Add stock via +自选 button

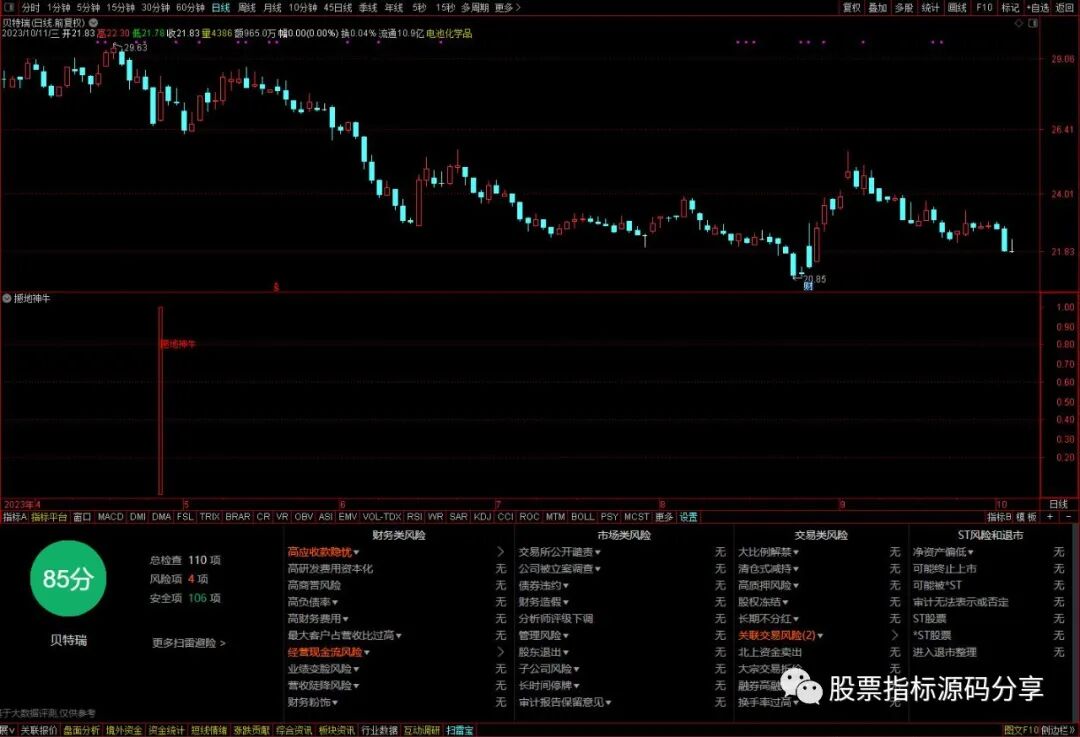pos(1038,8)
